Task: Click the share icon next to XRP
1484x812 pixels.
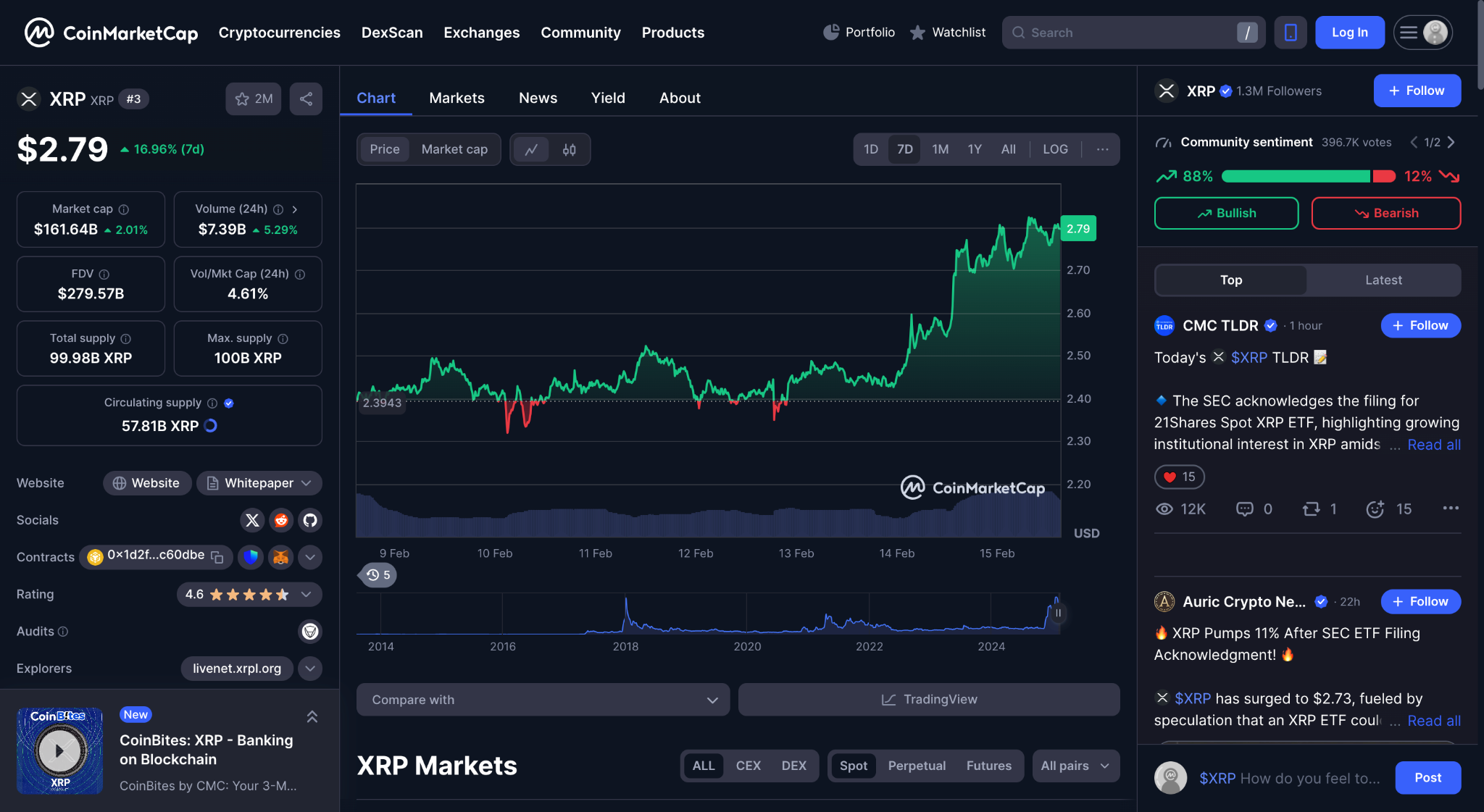Action: coord(306,99)
